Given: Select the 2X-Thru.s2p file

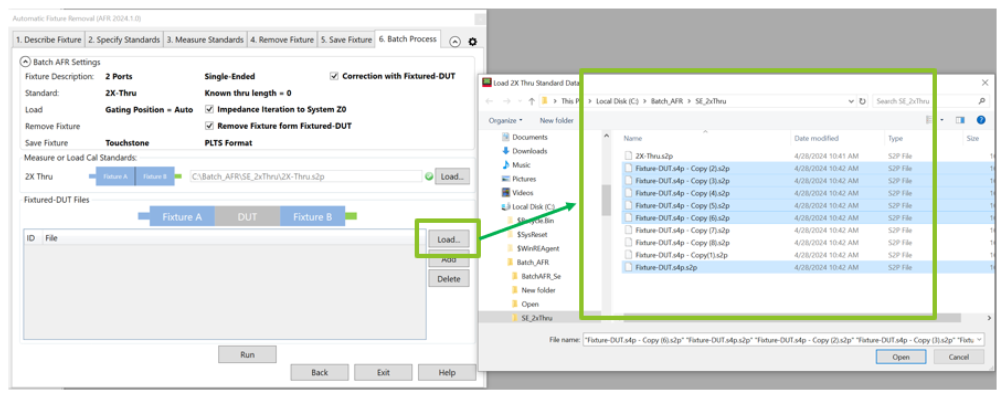Looking at the screenshot, I should pyautogui.click(x=653, y=156).
